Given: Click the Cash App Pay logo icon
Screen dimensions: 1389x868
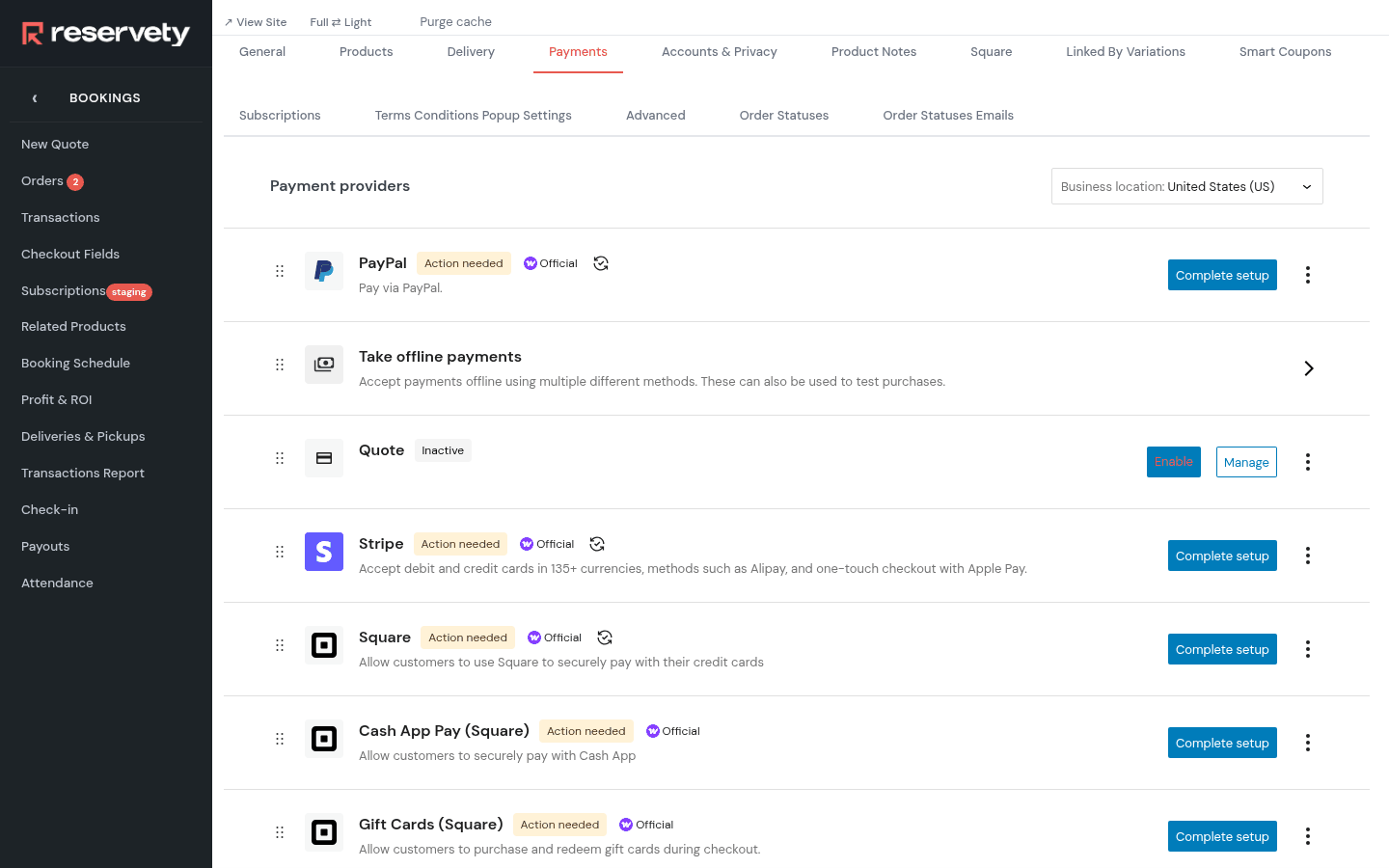Looking at the screenshot, I should tap(324, 739).
